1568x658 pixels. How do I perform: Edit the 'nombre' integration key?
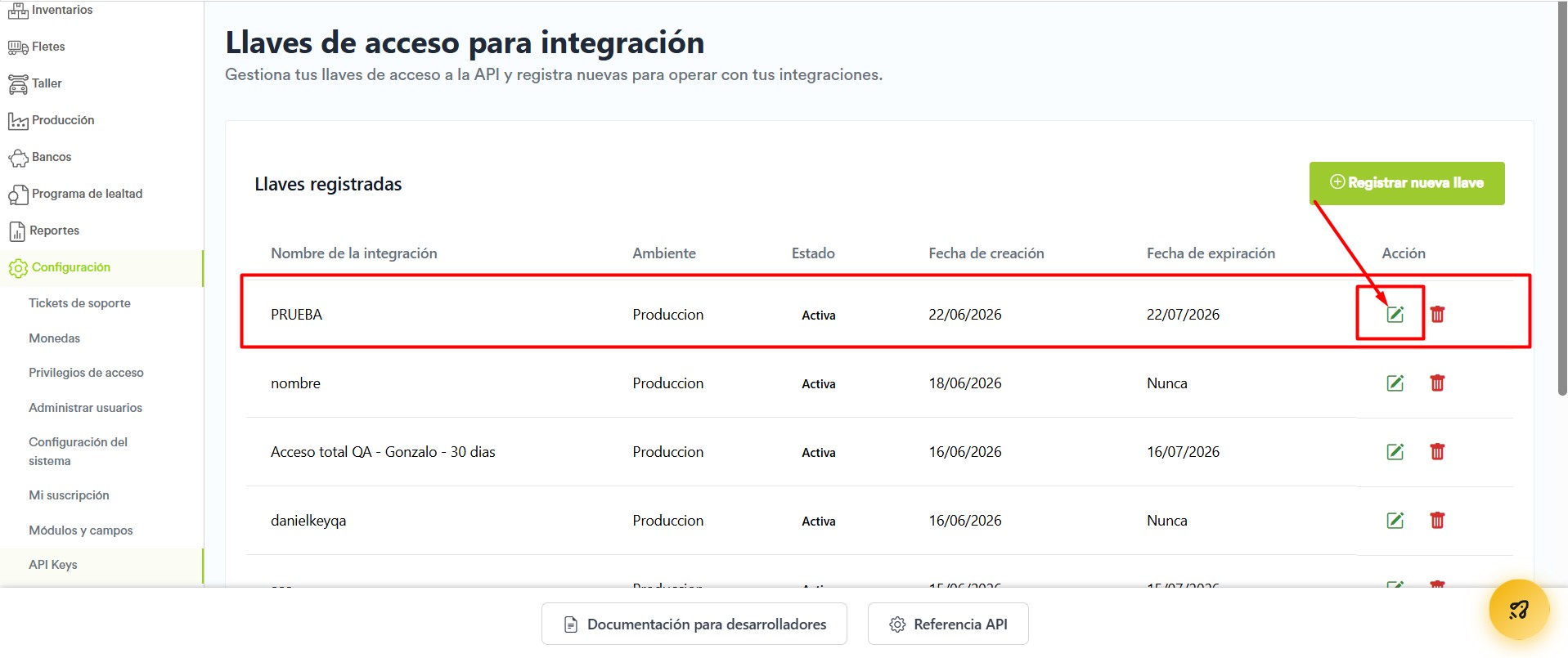pos(1395,383)
